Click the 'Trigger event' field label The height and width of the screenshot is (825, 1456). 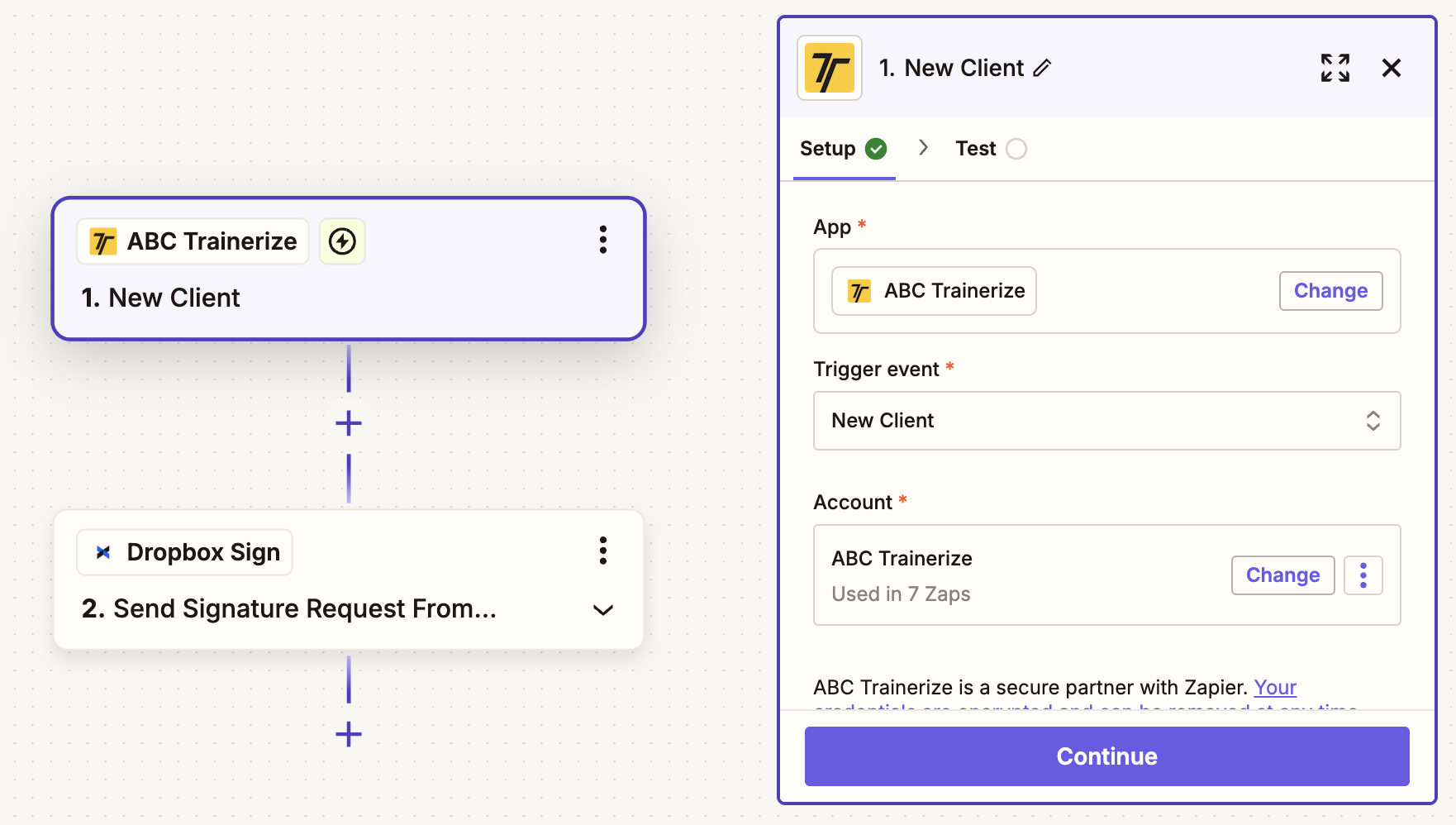coord(876,370)
